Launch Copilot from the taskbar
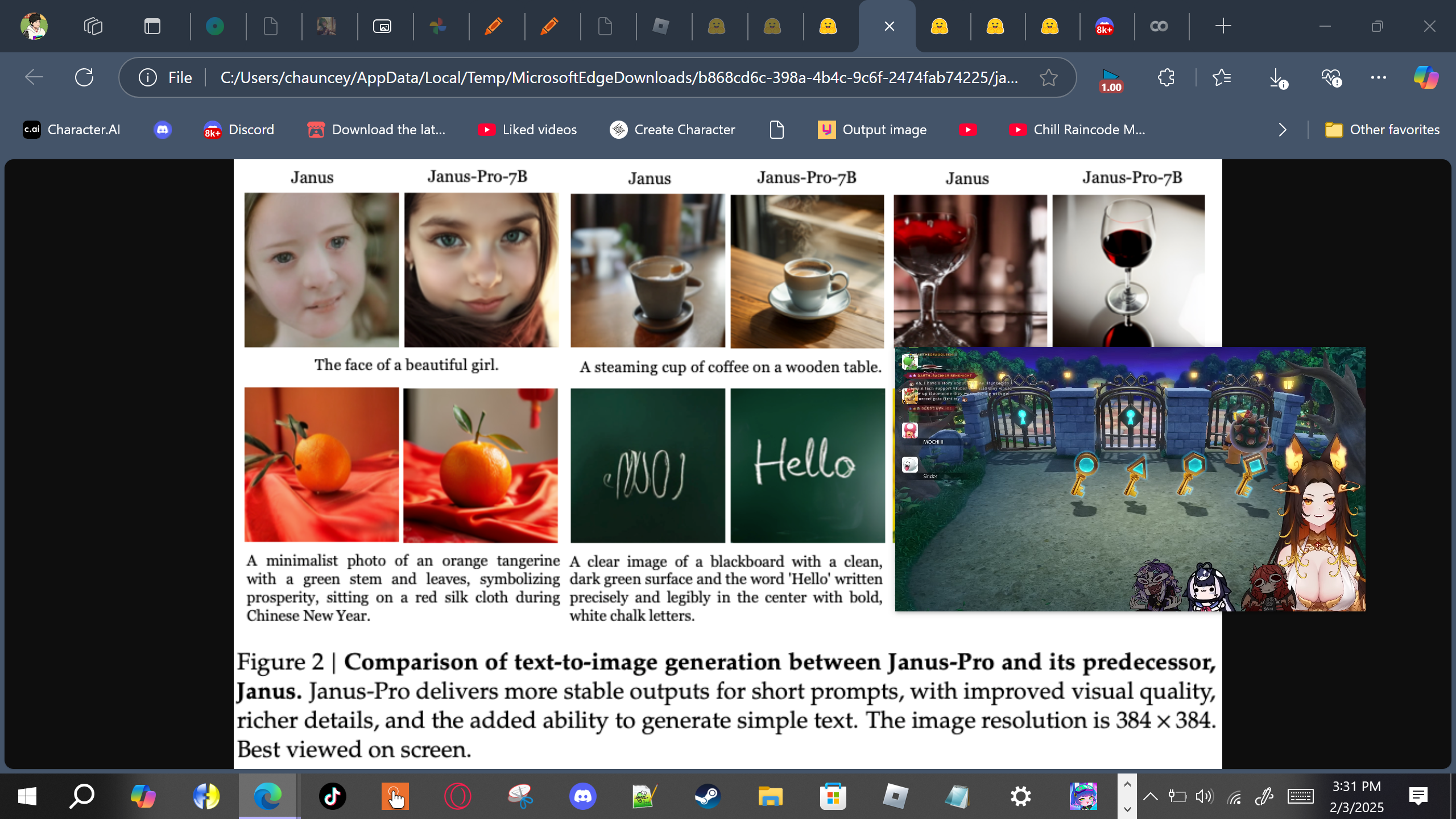Viewport: 1456px width, 819px height. point(143,796)
